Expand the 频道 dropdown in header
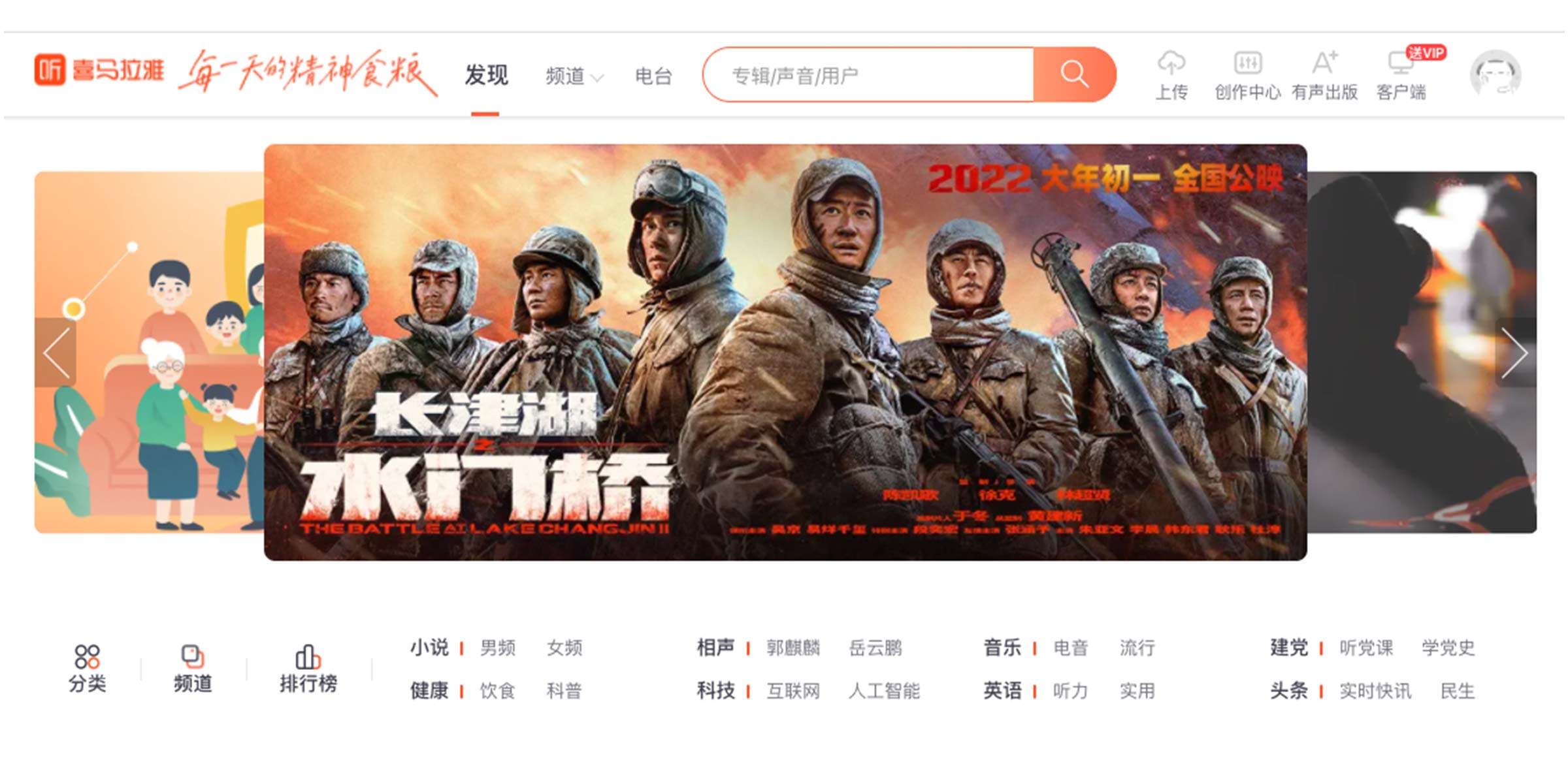Viewport: 1568px width, 764px height. click(574, 76)
